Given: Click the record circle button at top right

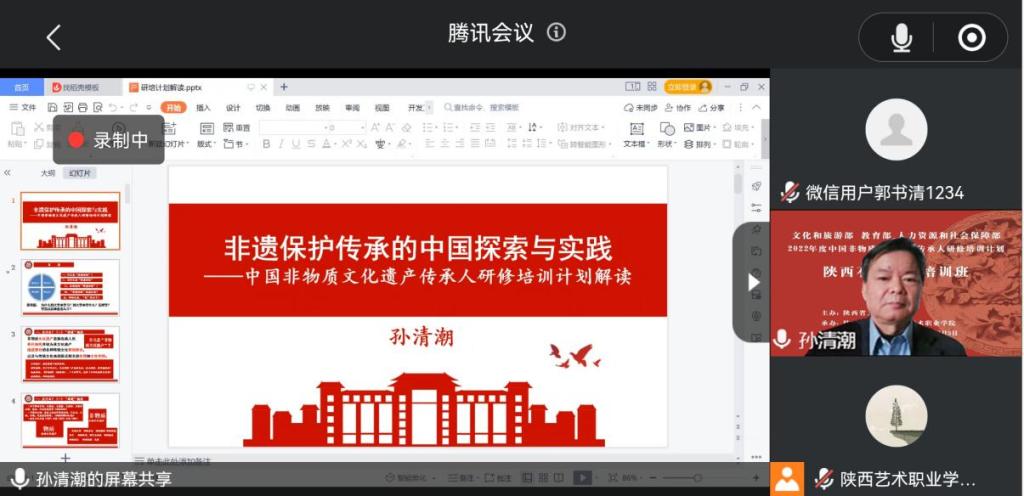Looking at the screenshot, I should tap(971, 38).
